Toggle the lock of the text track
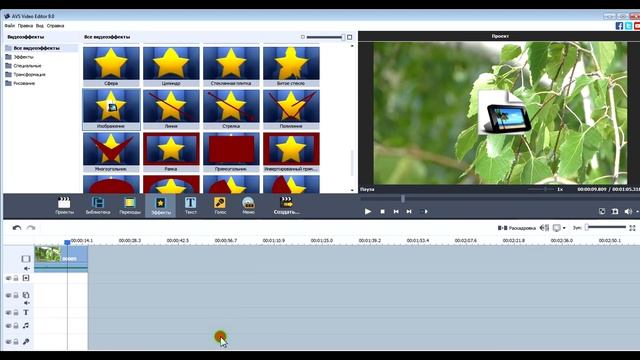 pyautogui.click(x=16, y=313)
